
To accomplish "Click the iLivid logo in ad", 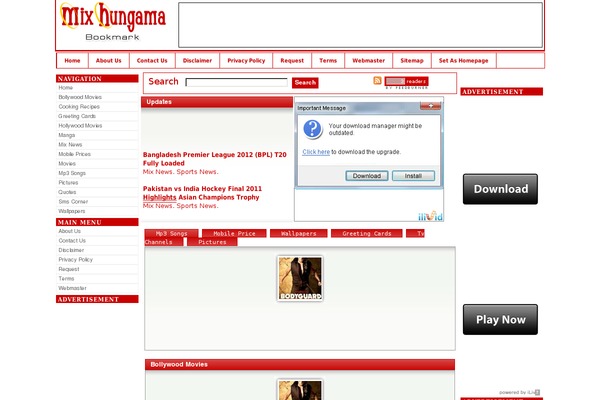I will click(430, 216).
